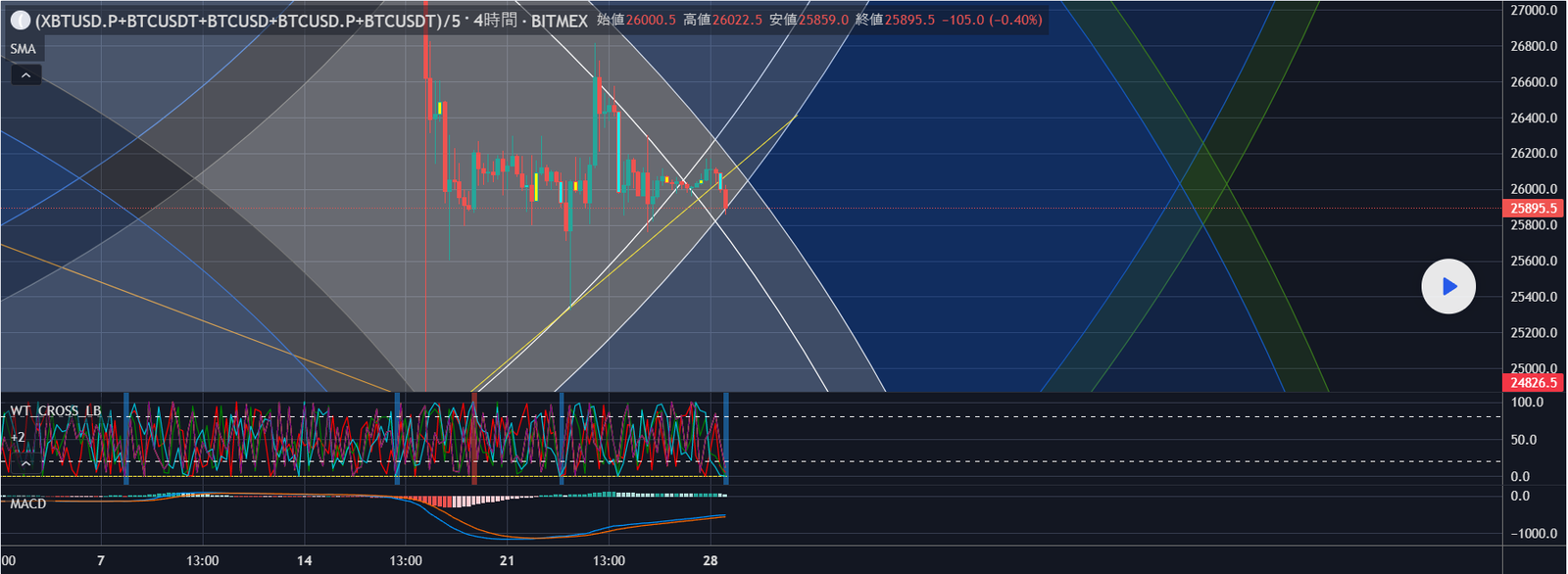Open symbol search from XBTUSD.P formula title
The width and height of the screenshot is (1568, 574).
tap(235, 21)
